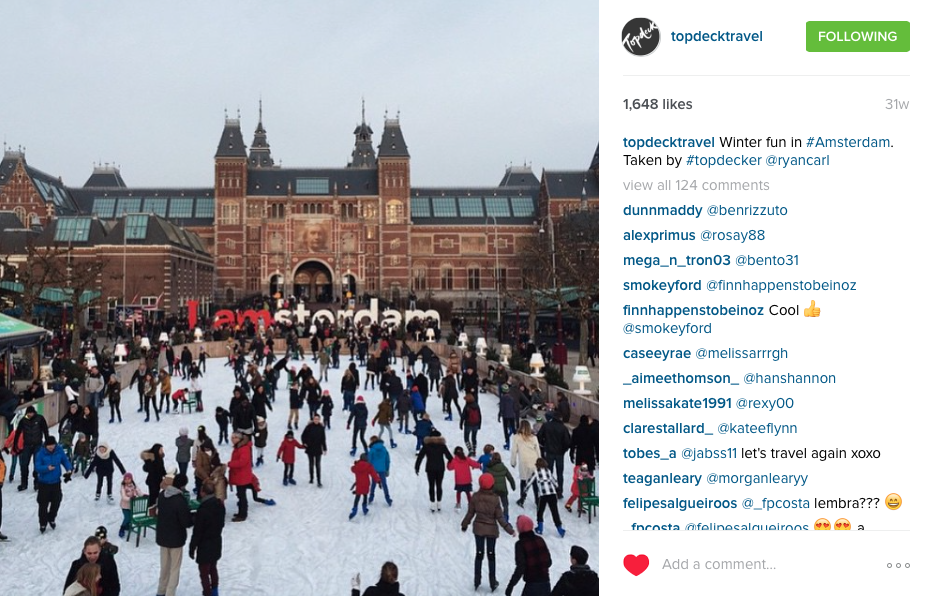Open the @hanshannon mention

coord(789,378)
